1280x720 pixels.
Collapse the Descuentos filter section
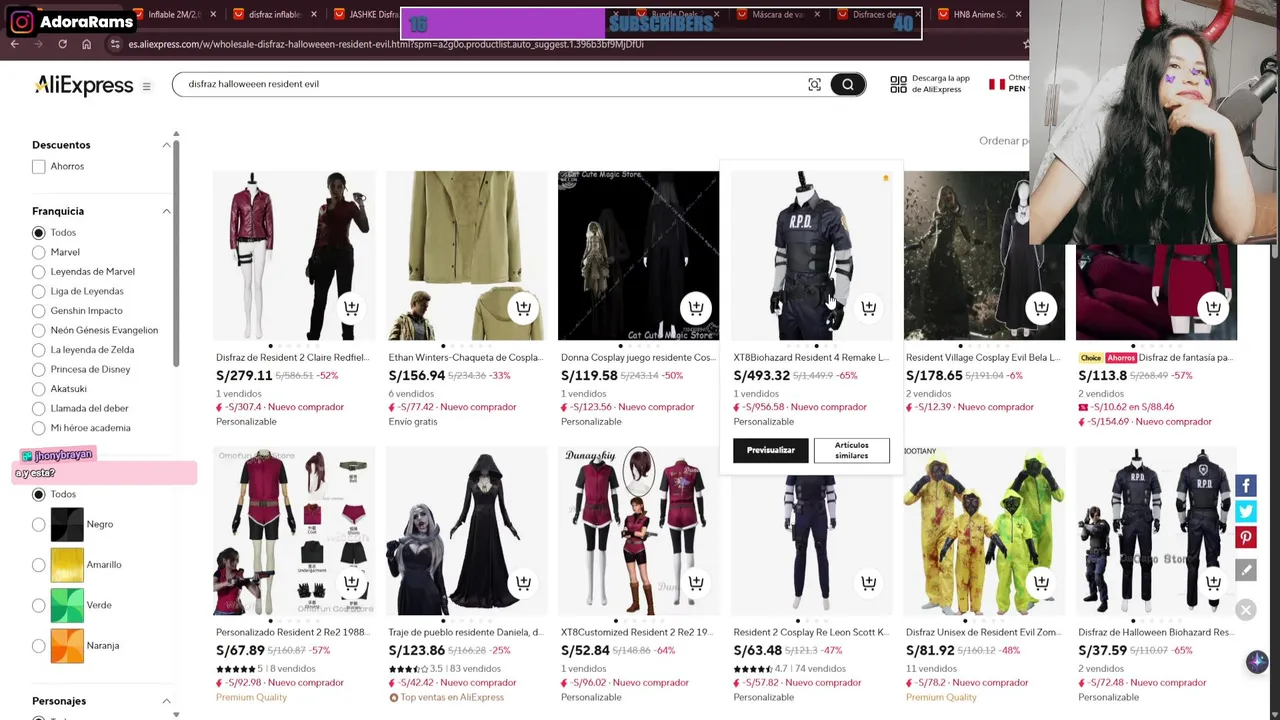point(166,145)
